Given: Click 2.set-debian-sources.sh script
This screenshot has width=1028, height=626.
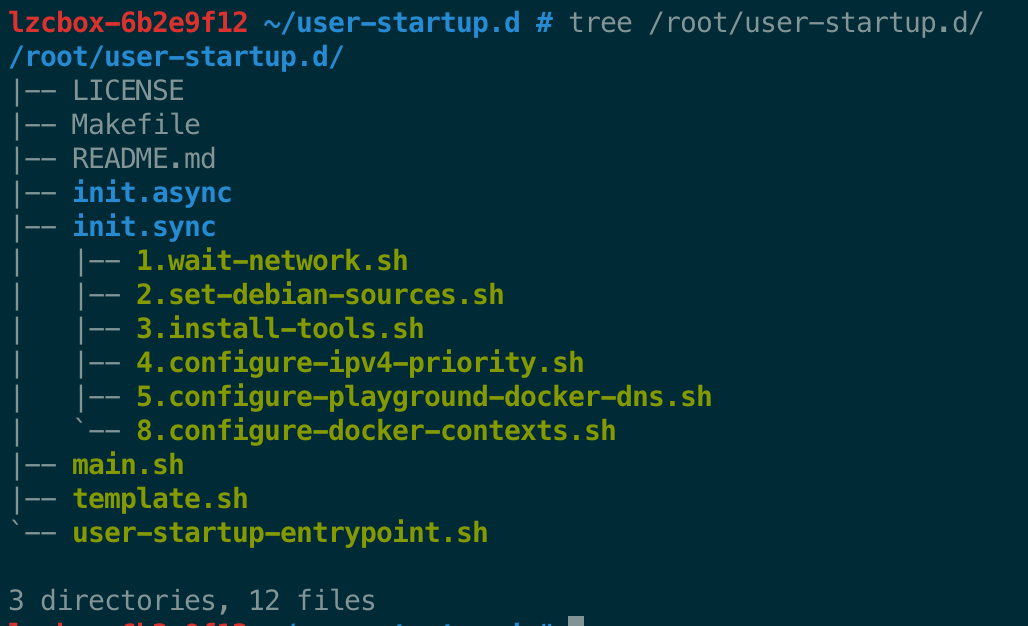Looking at the screenshot, I should (320, 295).
